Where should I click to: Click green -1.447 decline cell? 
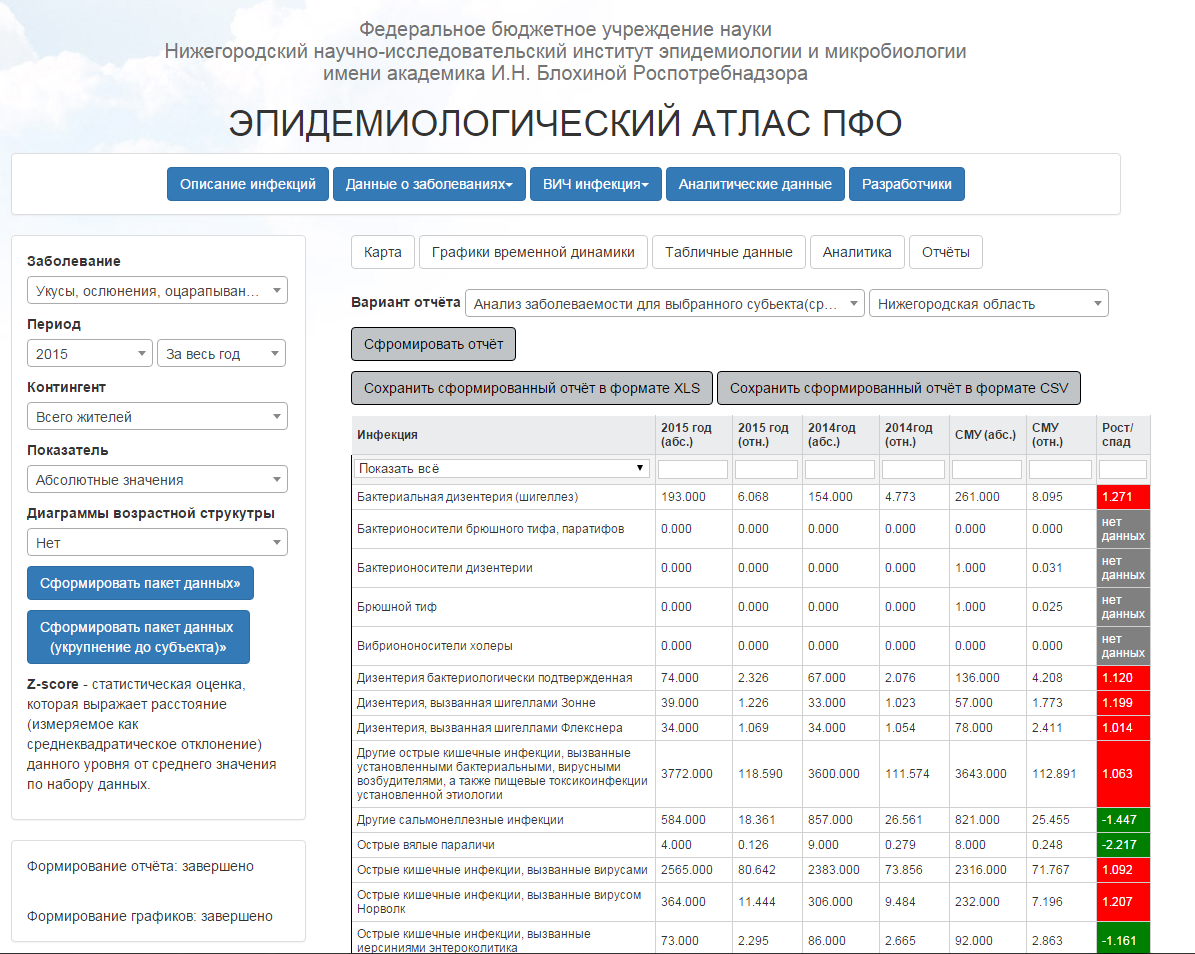click(1123, 820)
